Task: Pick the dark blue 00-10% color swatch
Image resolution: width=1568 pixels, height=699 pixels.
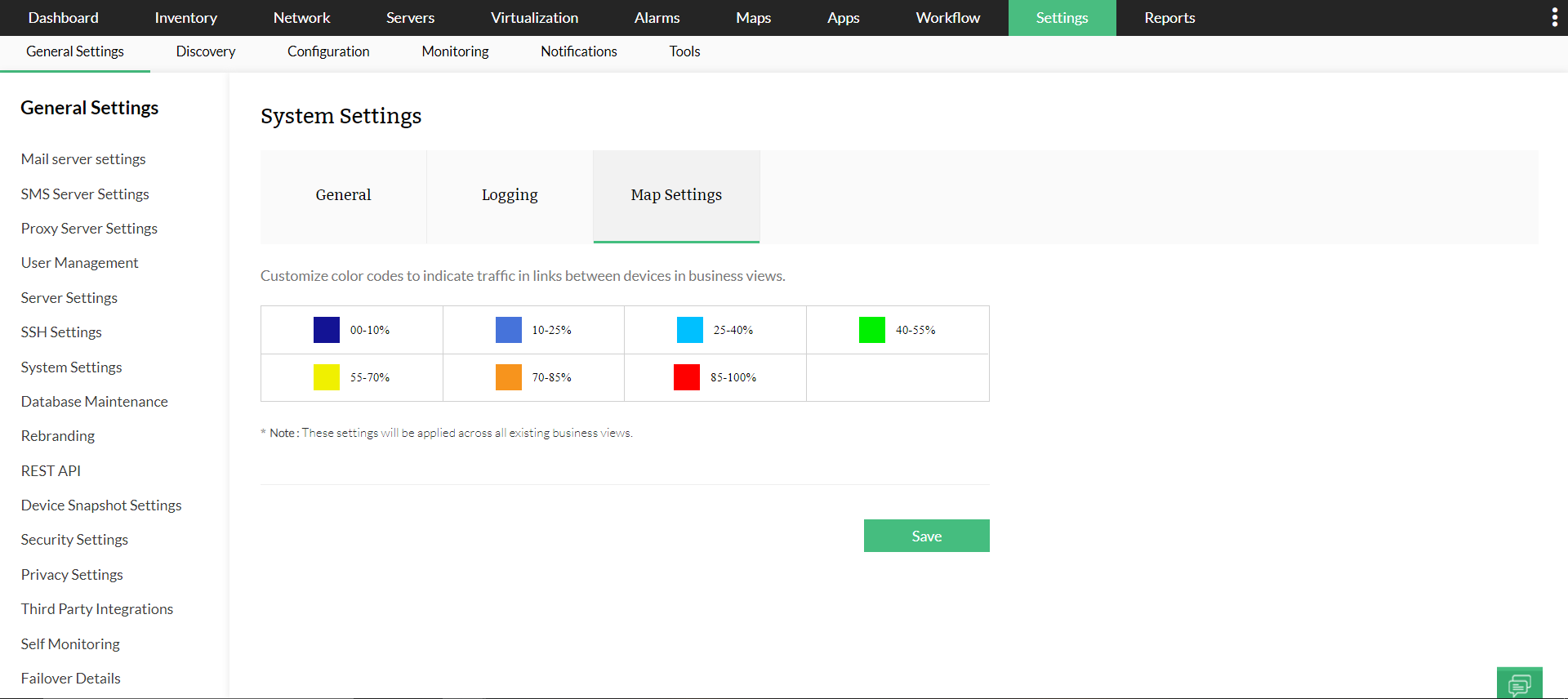Action: [327, 330]
